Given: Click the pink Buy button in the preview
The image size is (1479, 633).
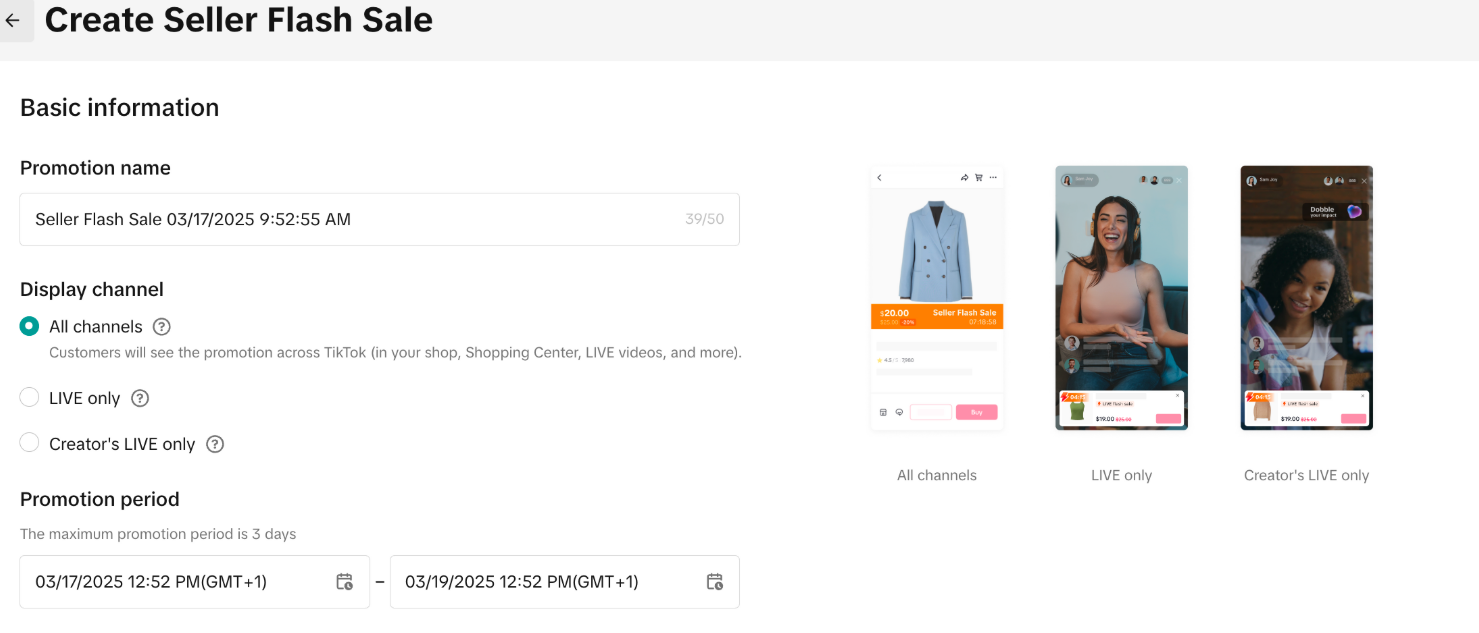Looking at the screenshot, I should 976,412.
